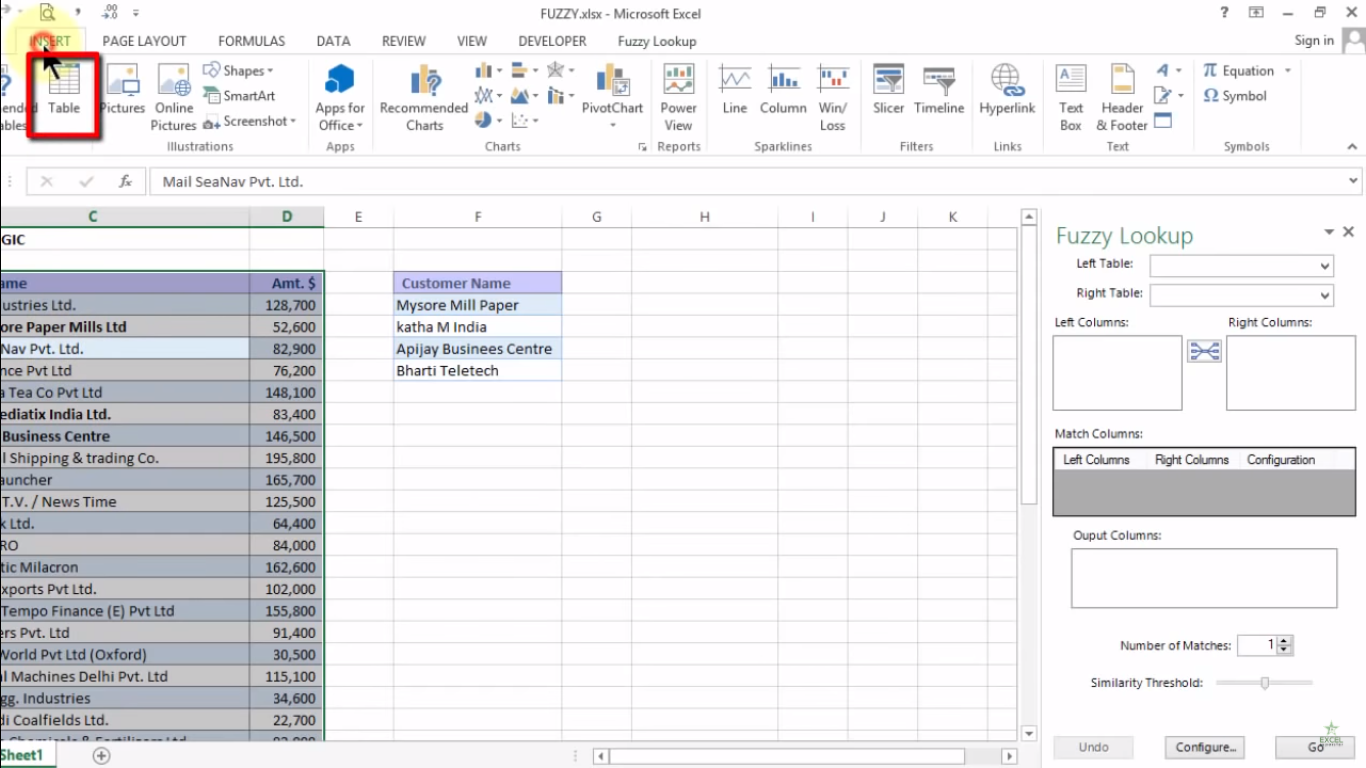This screenshot has width=1366, height=768.
Task: Click Print Preview in Quick Access Toolbar
Action: pyautogui.click(x=47, y=13)
